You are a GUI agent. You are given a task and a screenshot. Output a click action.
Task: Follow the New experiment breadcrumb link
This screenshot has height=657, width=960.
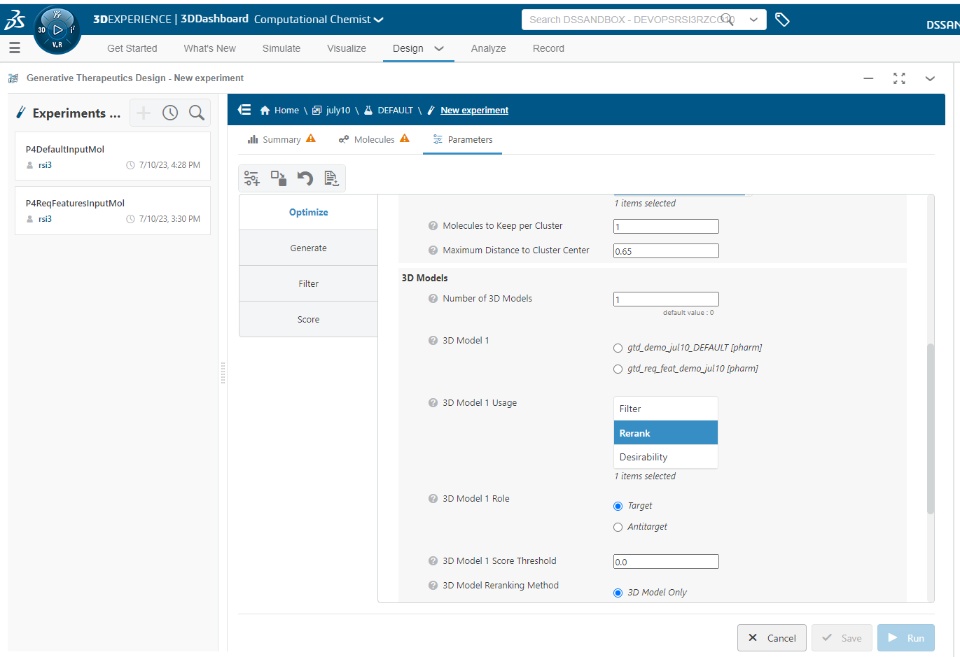pos(474,110)
